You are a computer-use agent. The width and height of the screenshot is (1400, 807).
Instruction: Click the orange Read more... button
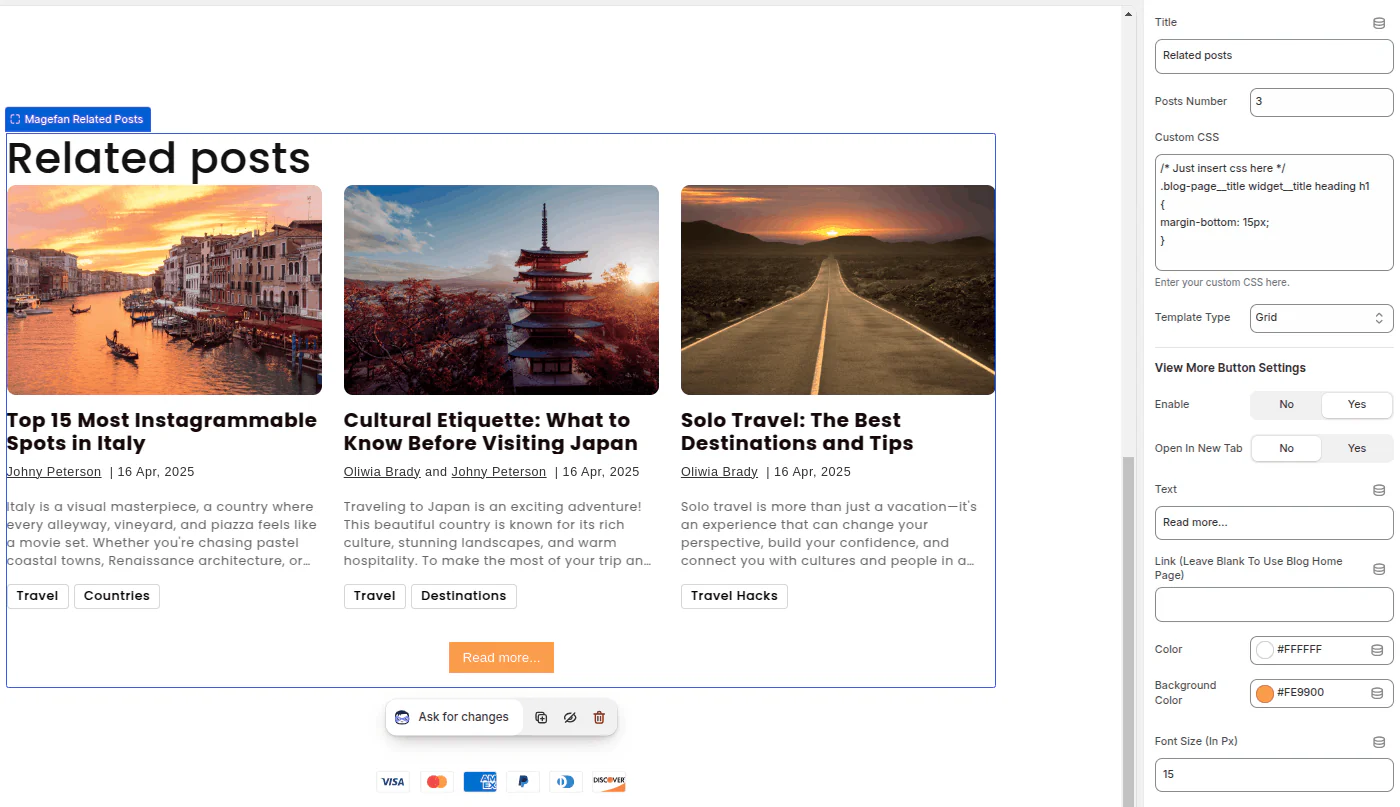click(501, 657)
